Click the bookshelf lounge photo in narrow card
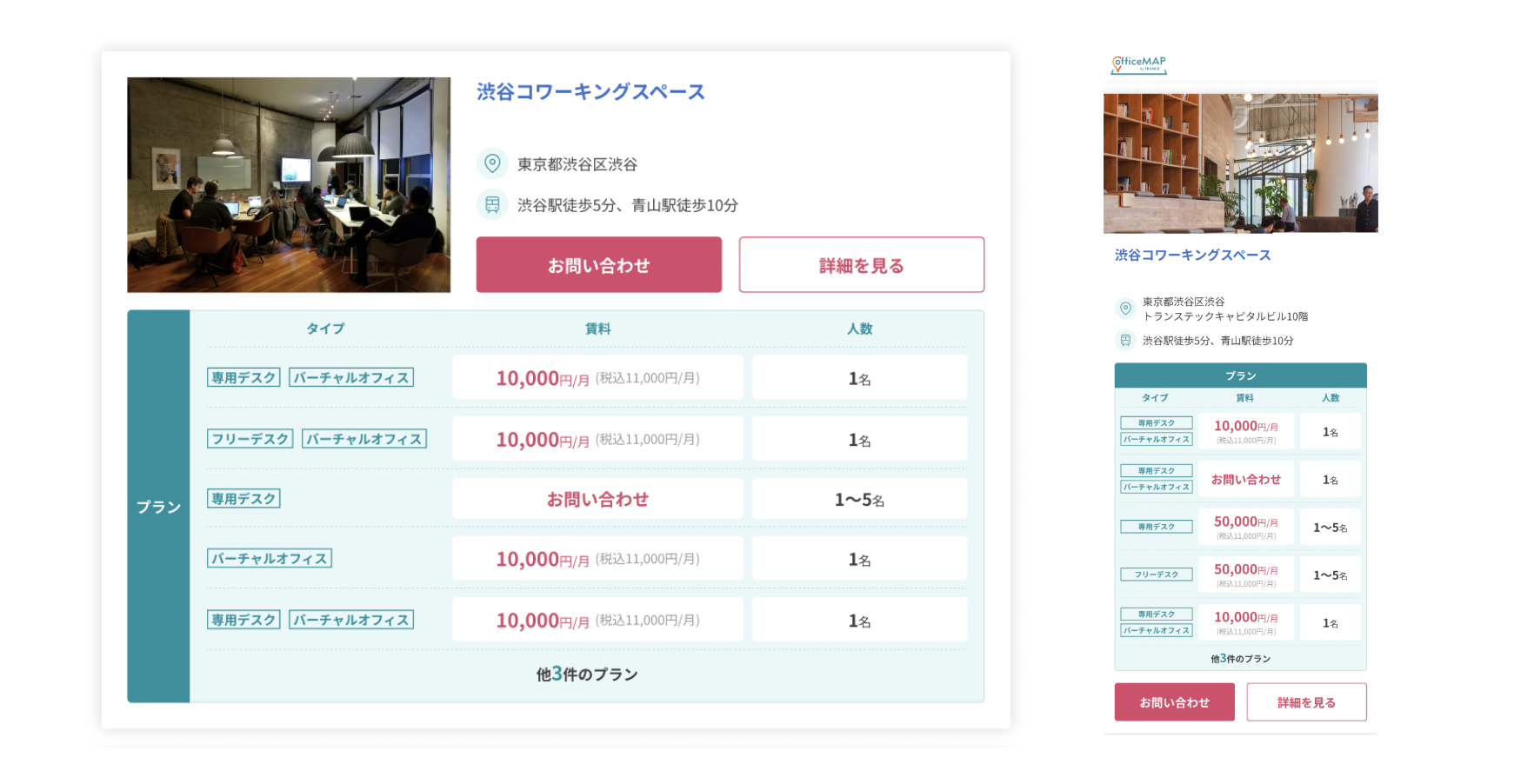Viewport: 1534px width, 784px height. point(1240,163)
